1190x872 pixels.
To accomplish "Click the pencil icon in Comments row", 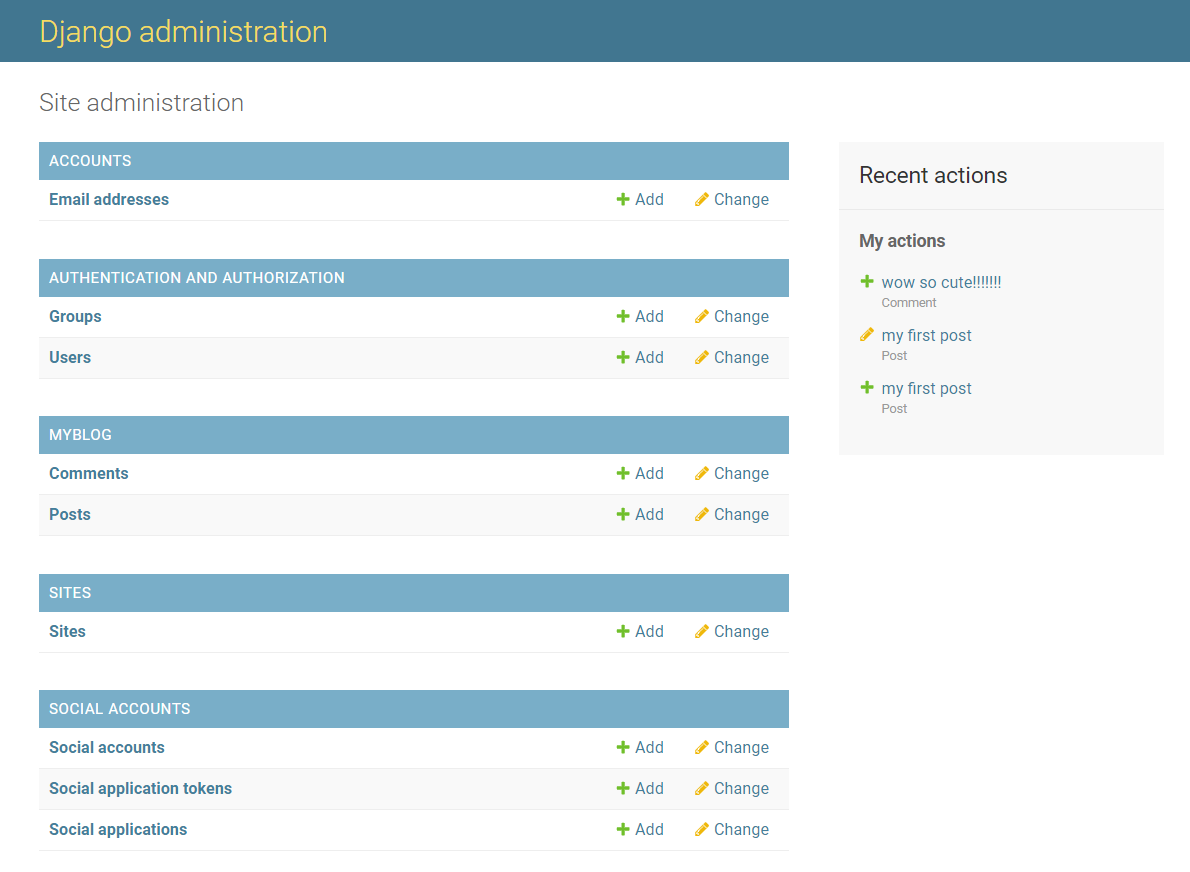I will click(x=702, y=474).
